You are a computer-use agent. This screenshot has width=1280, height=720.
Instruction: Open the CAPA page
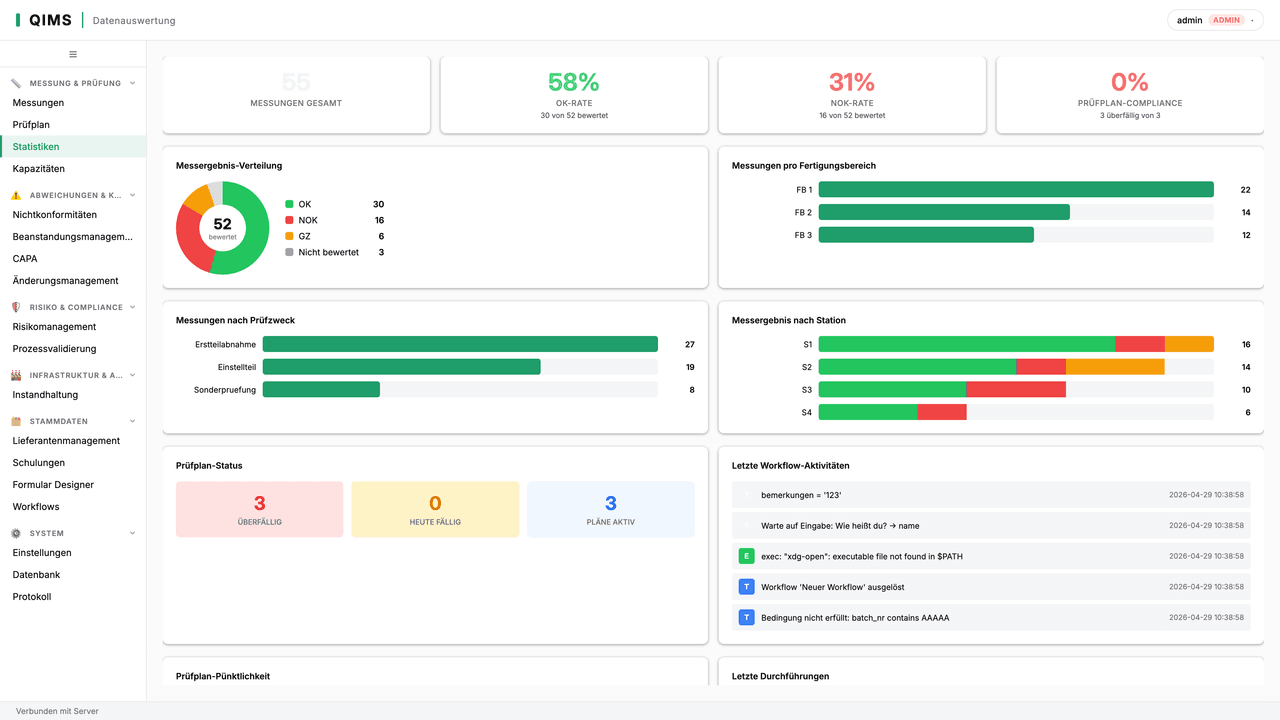point(73,259)
